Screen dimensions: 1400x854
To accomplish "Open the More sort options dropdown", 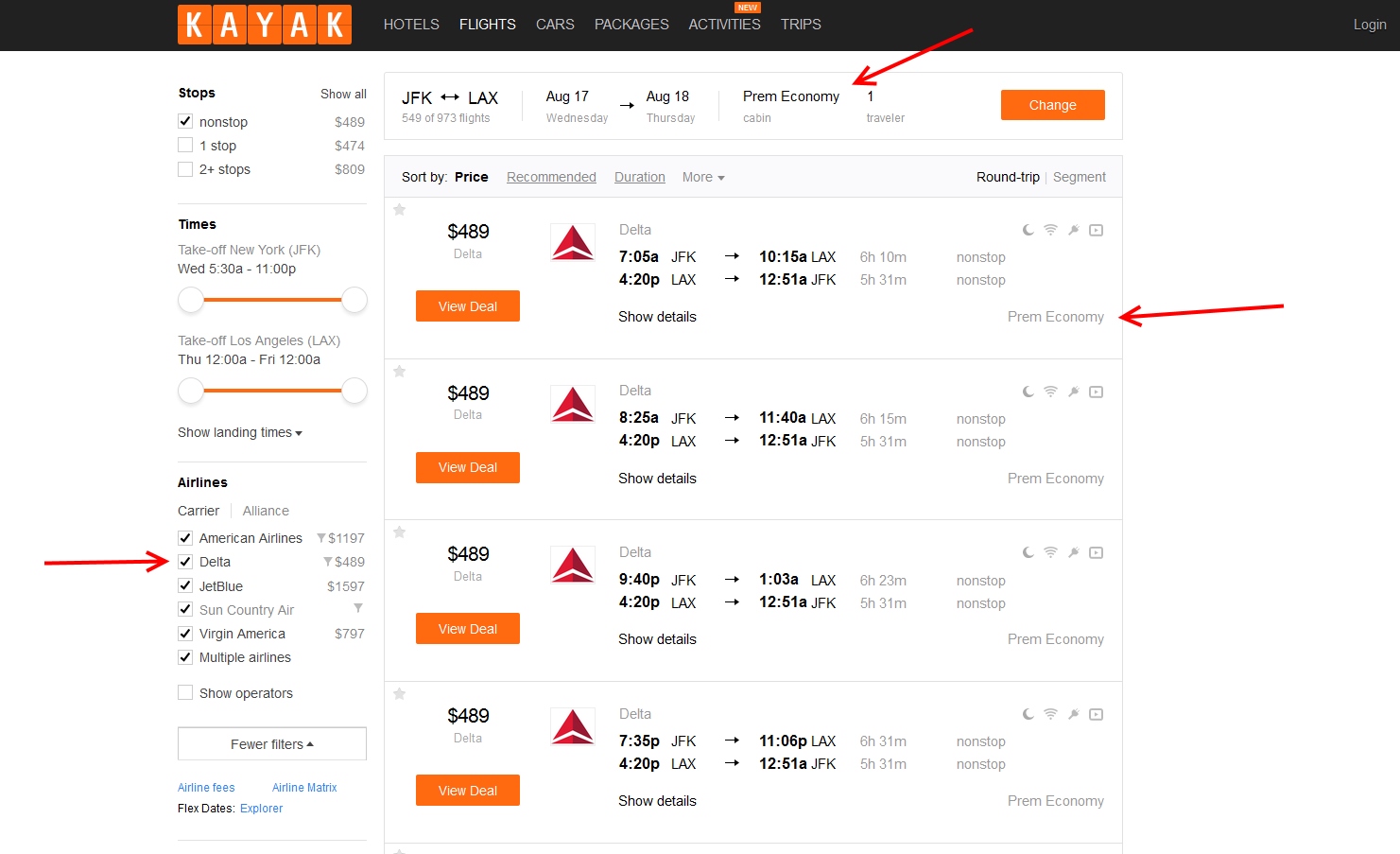I will pos(702,177).
